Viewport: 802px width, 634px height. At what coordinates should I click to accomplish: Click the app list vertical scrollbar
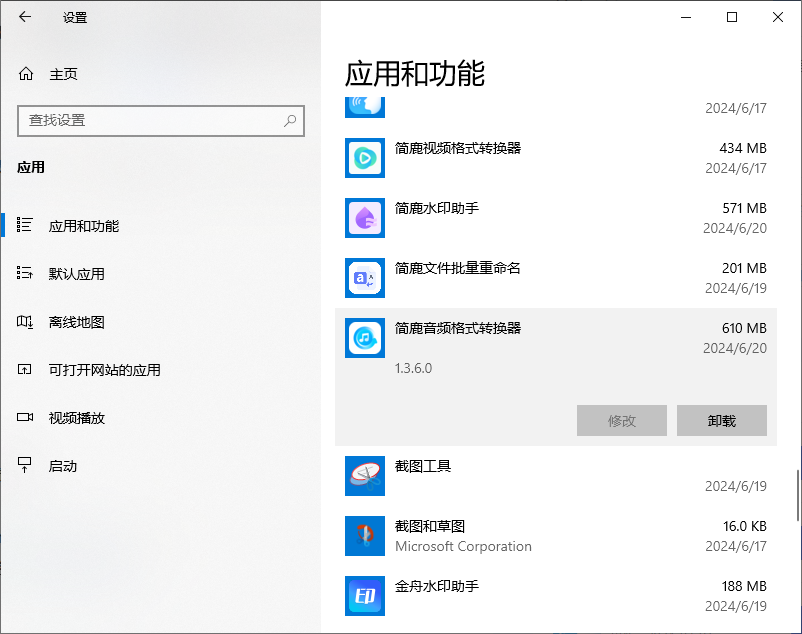click(797, 494)
